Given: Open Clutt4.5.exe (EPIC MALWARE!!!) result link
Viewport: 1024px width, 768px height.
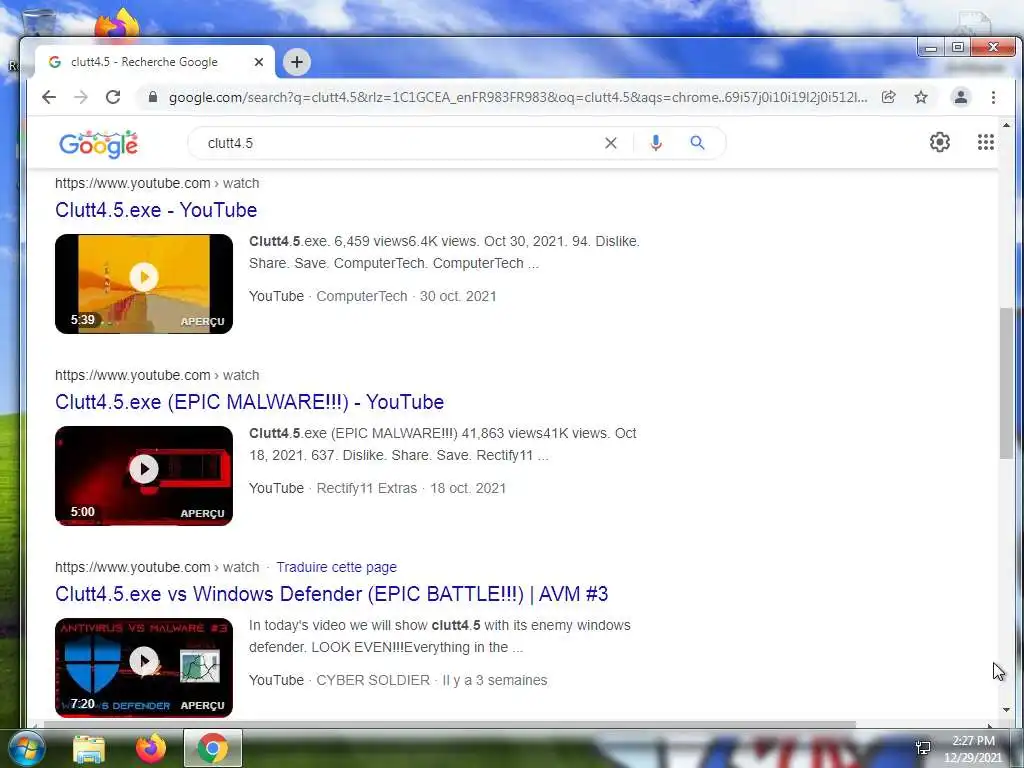Looking at the screenshot, I should (249, 402).
